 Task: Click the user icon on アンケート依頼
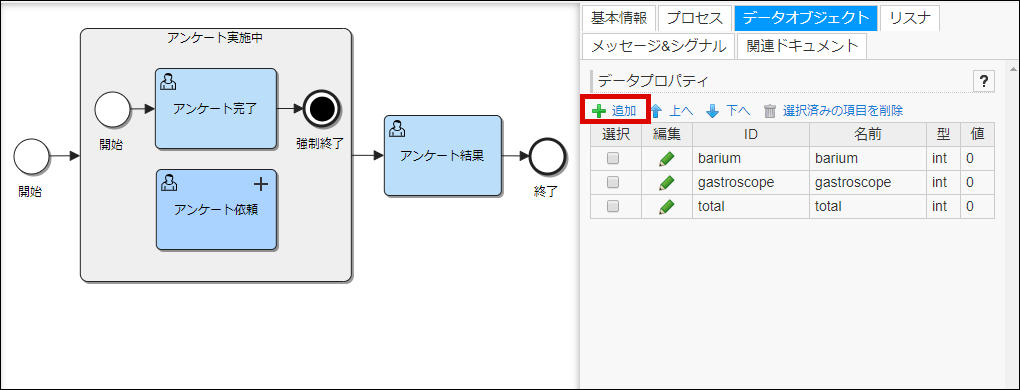pyautogui.click(x=169, y=183)
